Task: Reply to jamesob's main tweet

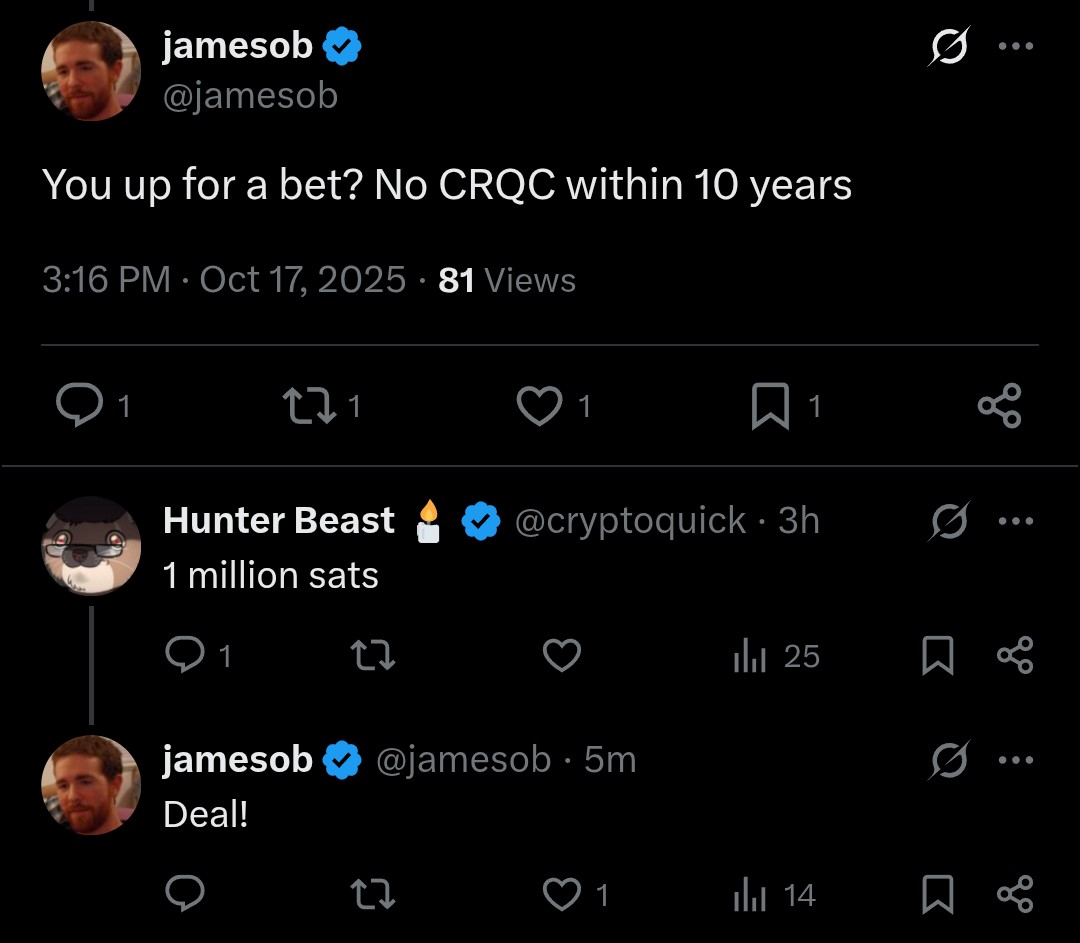Action: pyautogui.click(x=76, y=405)
